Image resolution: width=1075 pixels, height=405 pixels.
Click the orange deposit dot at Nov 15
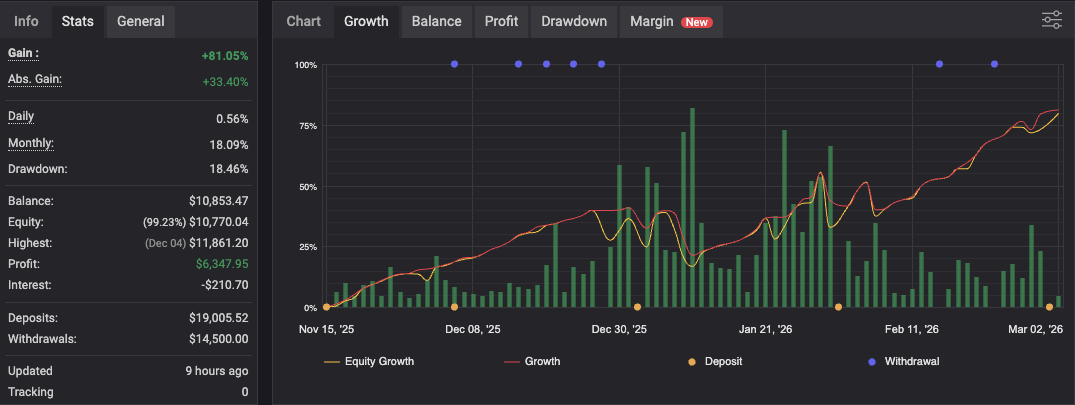click(326, 307)
